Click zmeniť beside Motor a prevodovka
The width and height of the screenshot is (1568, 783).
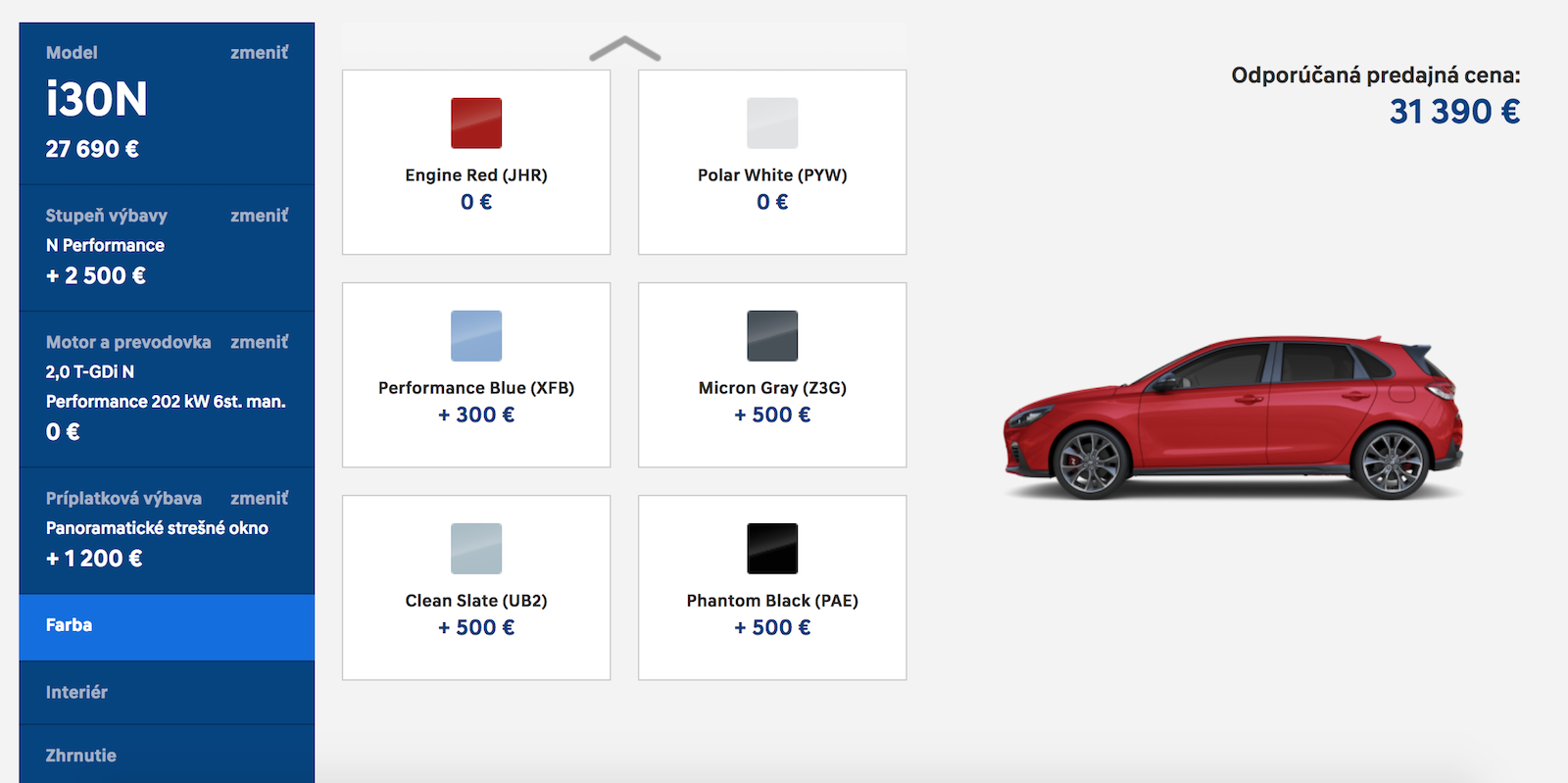tap(259, 342)
